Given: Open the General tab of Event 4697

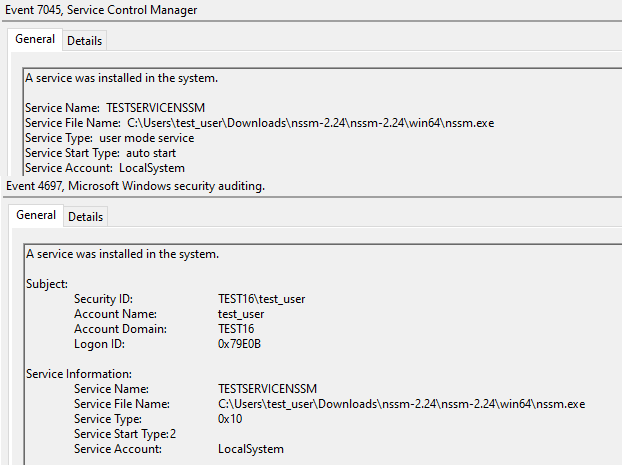Looking at the screenshot, I should [36, 215].
